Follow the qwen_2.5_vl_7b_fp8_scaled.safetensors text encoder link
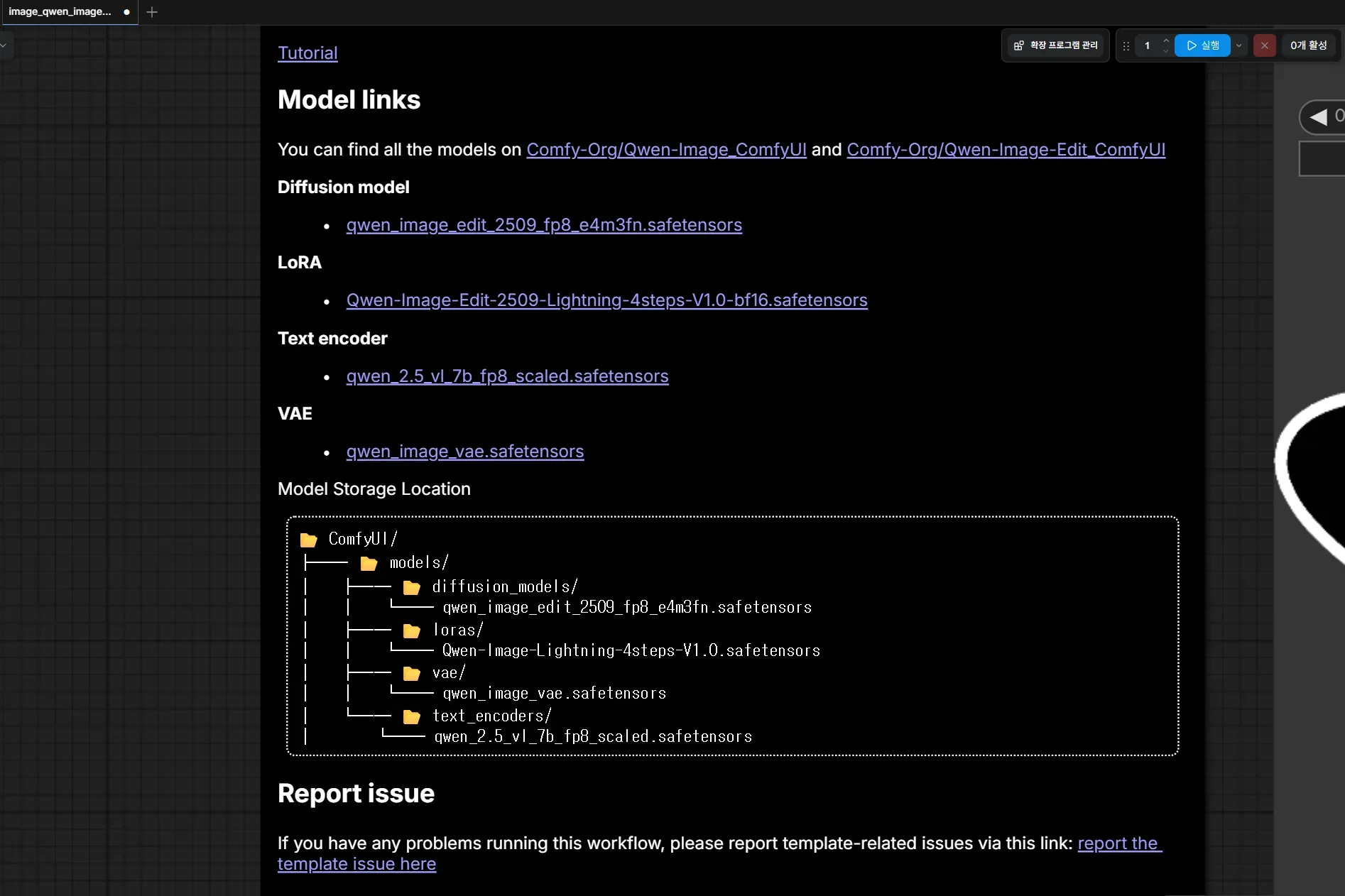The width and height of the screenshot is (1345, 896). [x=507, y=376]
